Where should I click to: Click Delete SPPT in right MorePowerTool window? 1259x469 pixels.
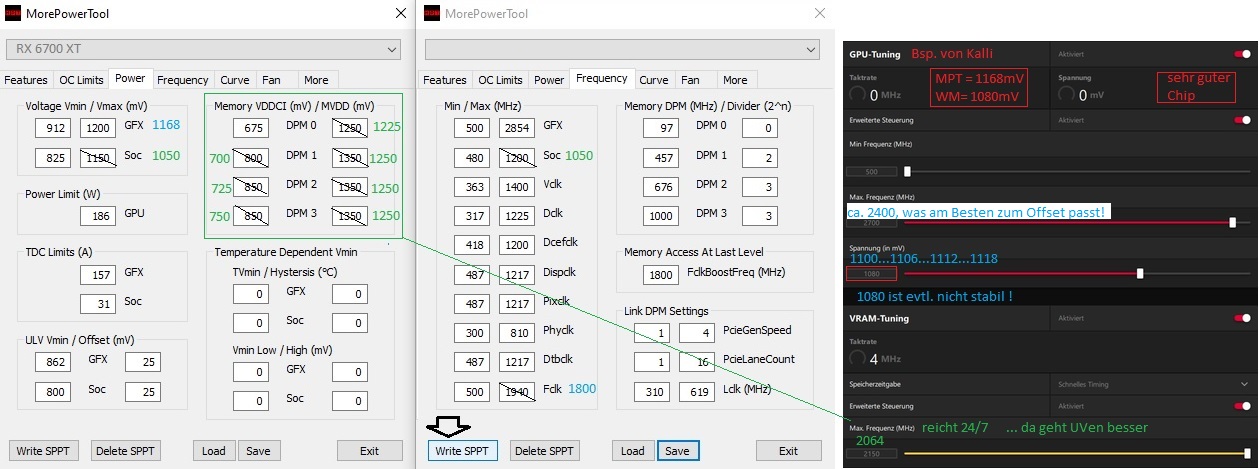[x=545, y=450]
